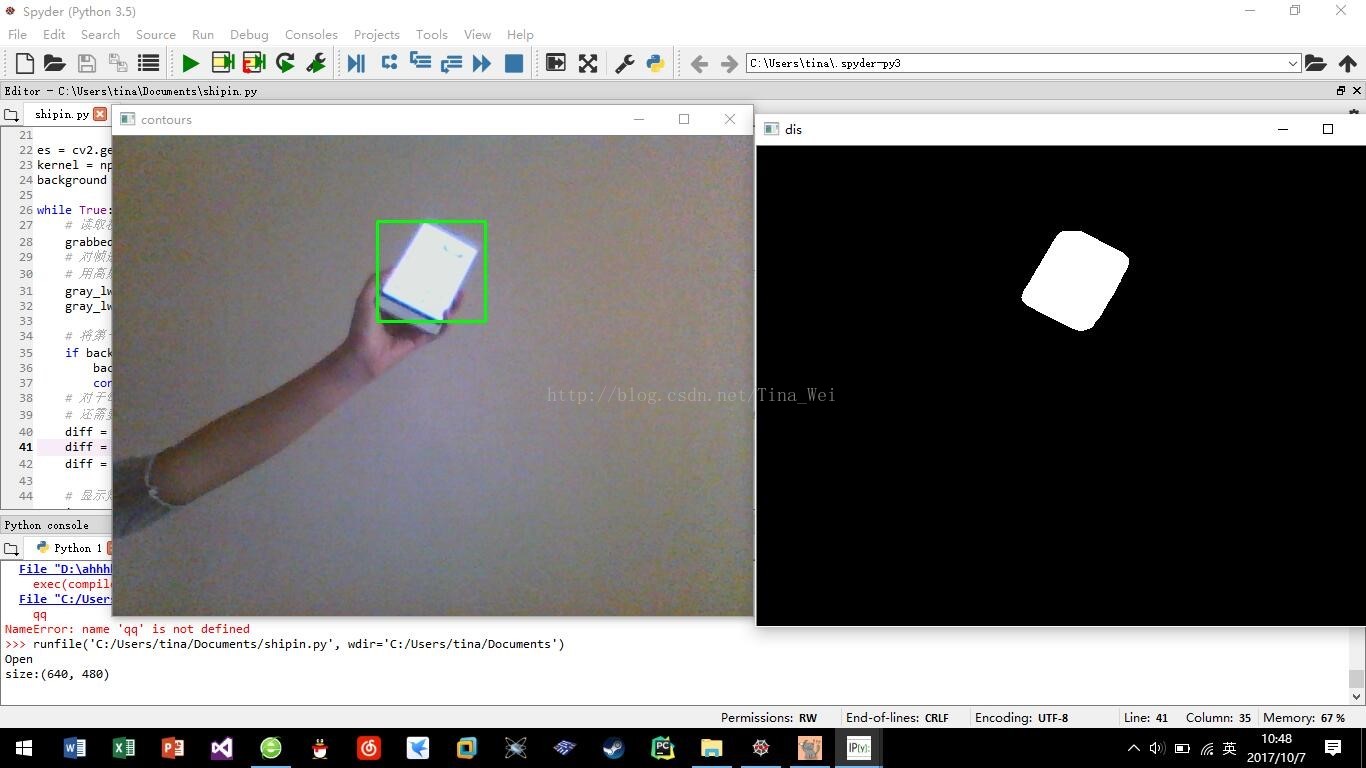
Task: Open the Debug menu
Action: click(249, 34)
